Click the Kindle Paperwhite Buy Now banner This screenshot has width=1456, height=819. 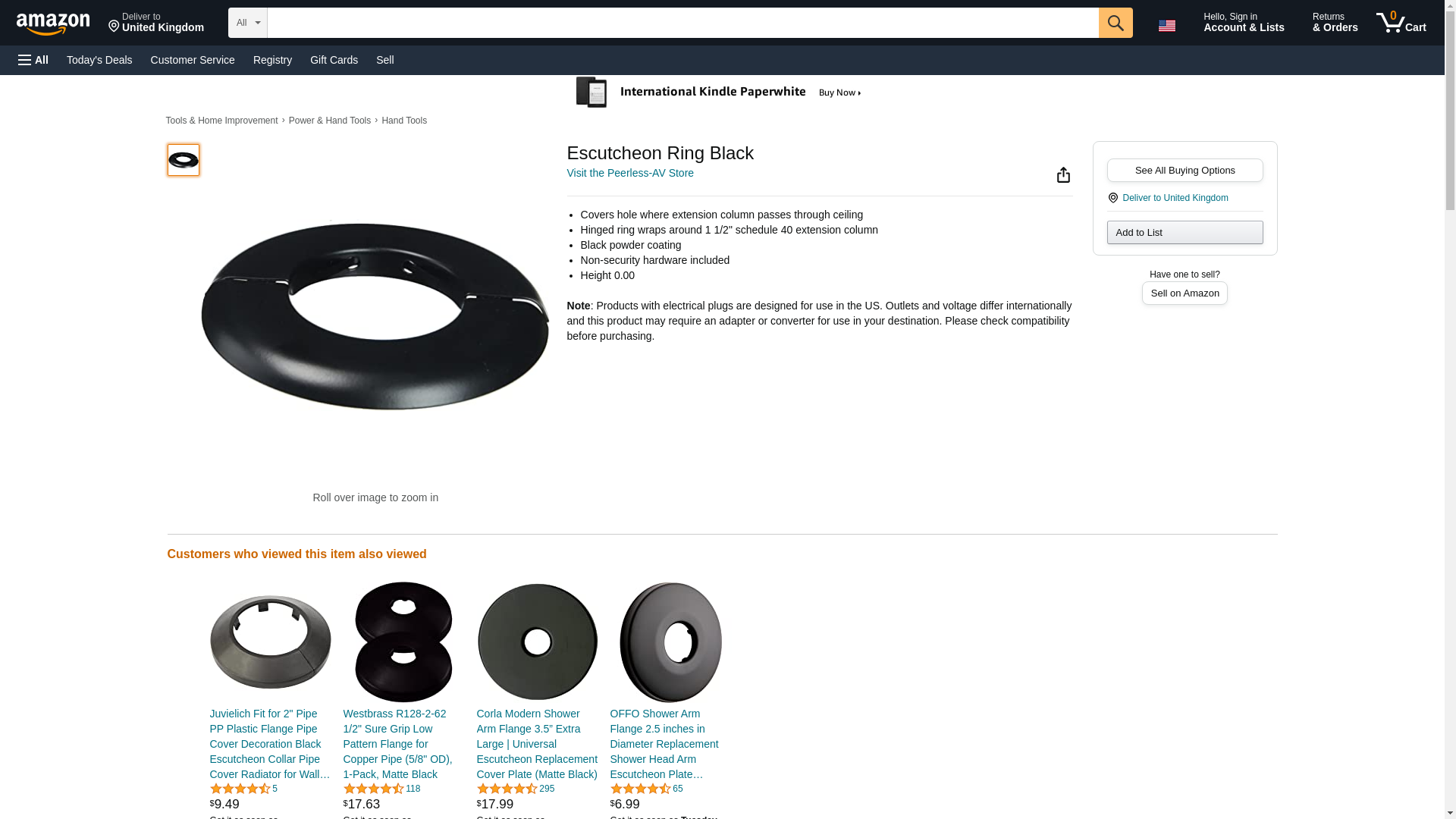(x=719, y=93)
